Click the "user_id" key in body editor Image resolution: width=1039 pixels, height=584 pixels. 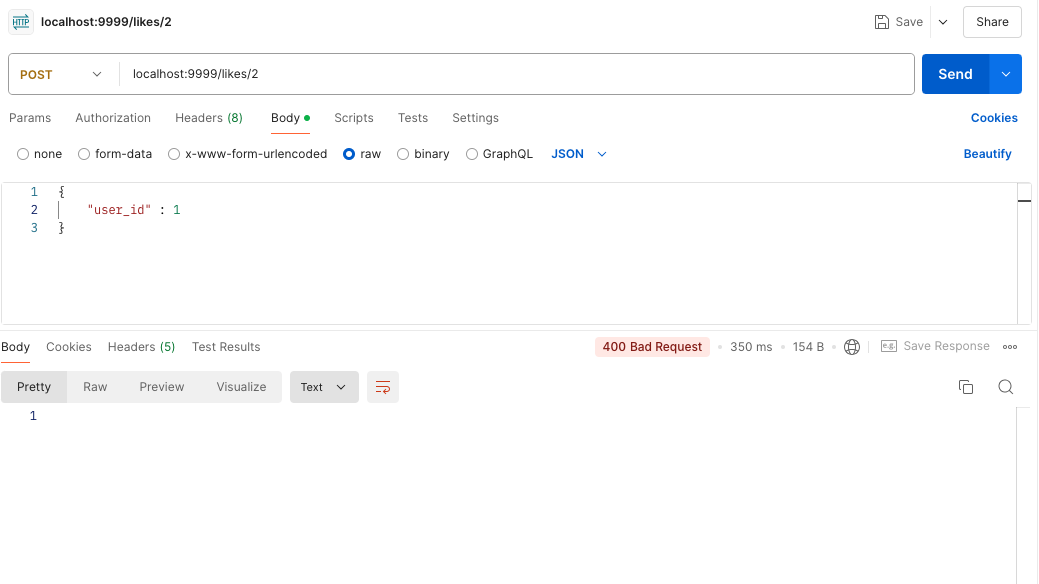tap(119, 210)
